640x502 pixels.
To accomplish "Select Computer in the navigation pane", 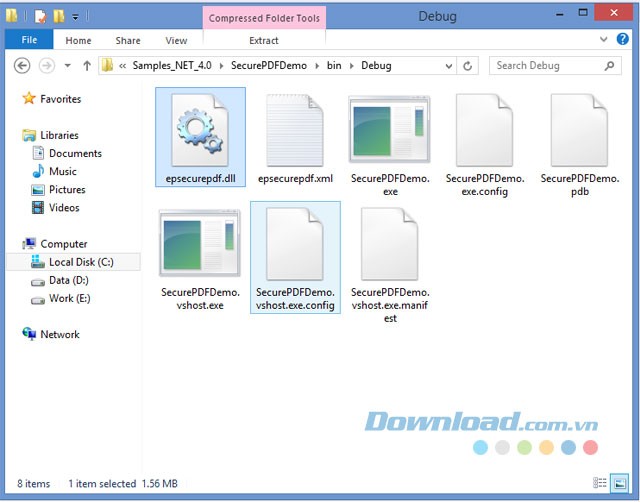I will coord(64,244).
